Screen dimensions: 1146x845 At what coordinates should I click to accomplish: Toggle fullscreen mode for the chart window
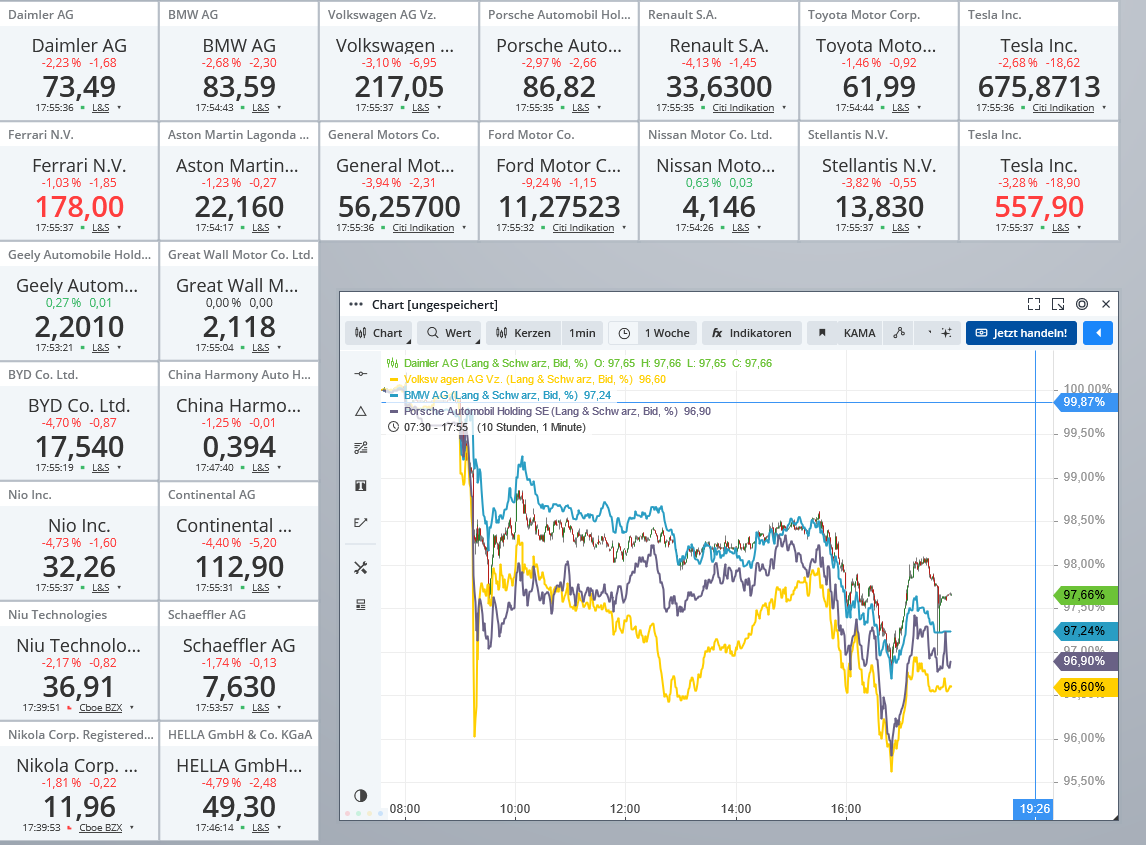coord(1034,304)
